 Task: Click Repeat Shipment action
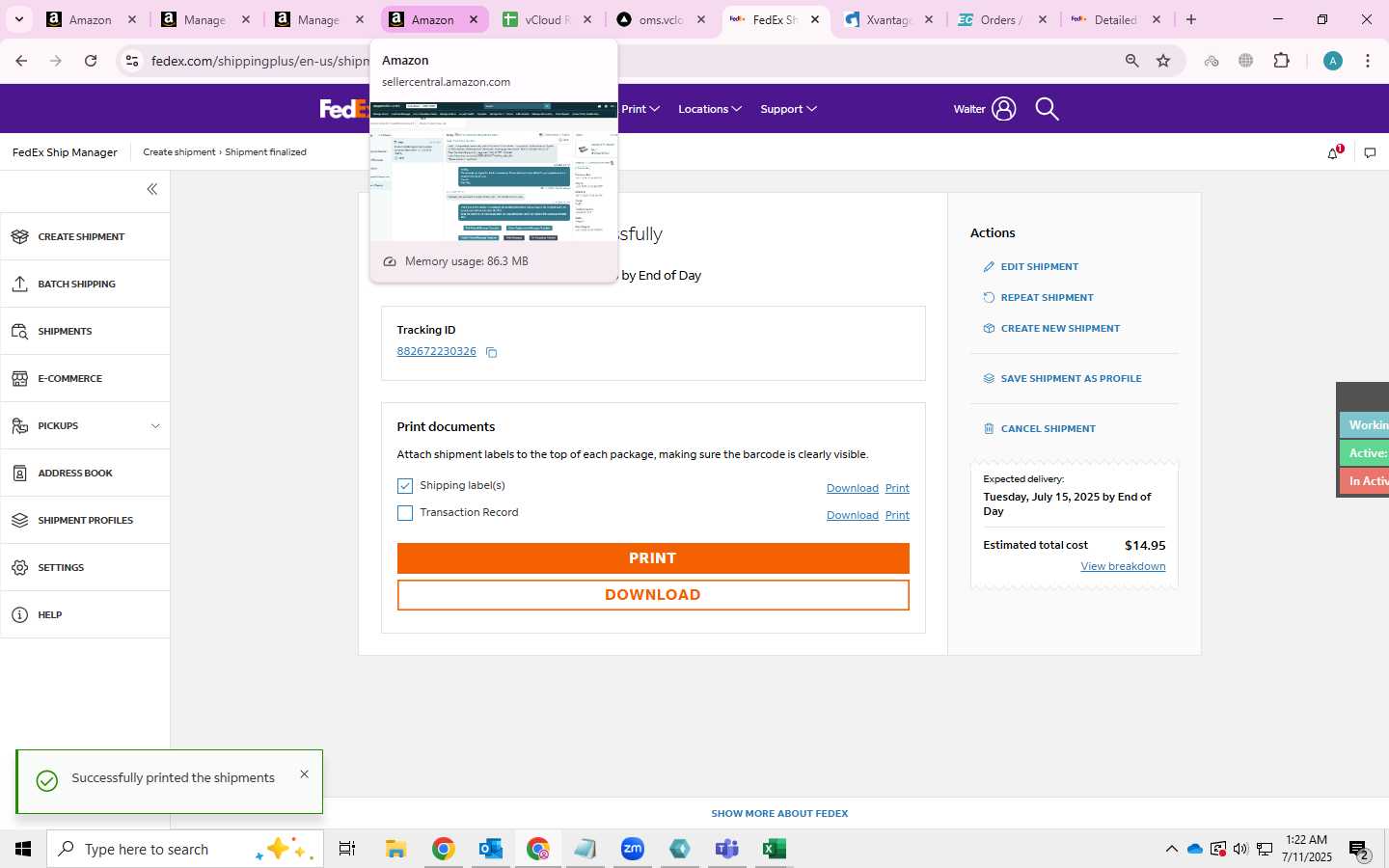(1038, 298)
